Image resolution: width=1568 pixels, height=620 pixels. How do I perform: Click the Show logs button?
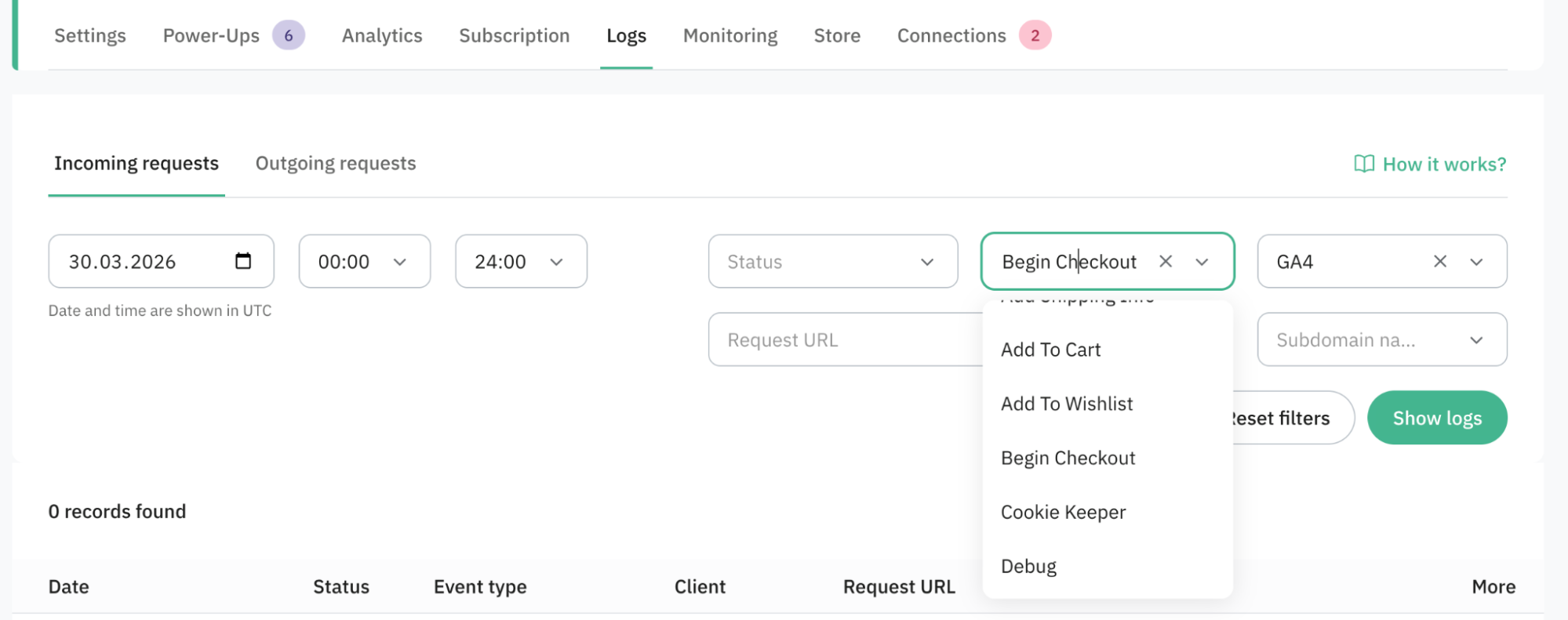click(1437, 418)
